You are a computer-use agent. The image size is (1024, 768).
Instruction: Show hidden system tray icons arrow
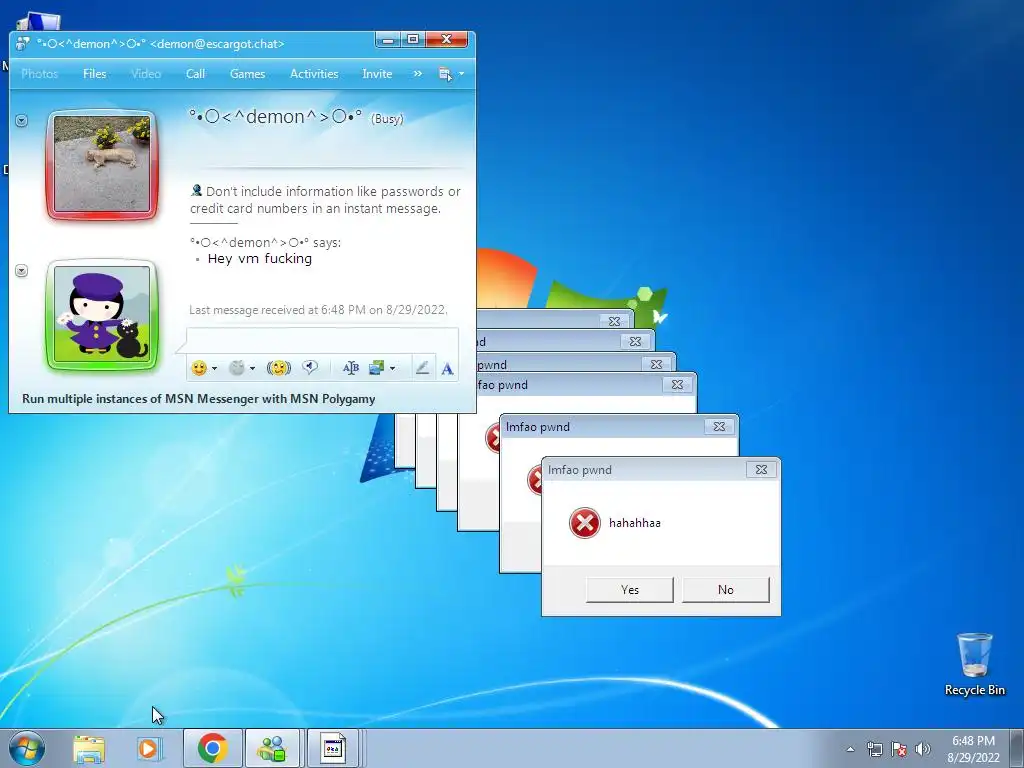coord(850,749)
